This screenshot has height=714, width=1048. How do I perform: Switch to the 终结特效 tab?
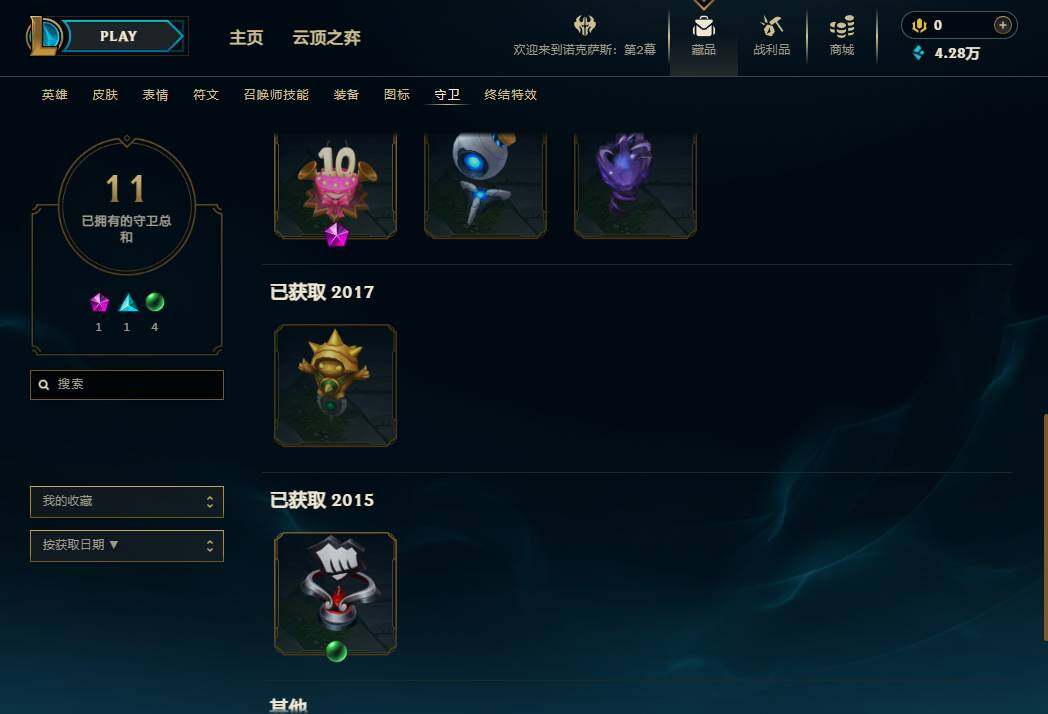point(511,95)
